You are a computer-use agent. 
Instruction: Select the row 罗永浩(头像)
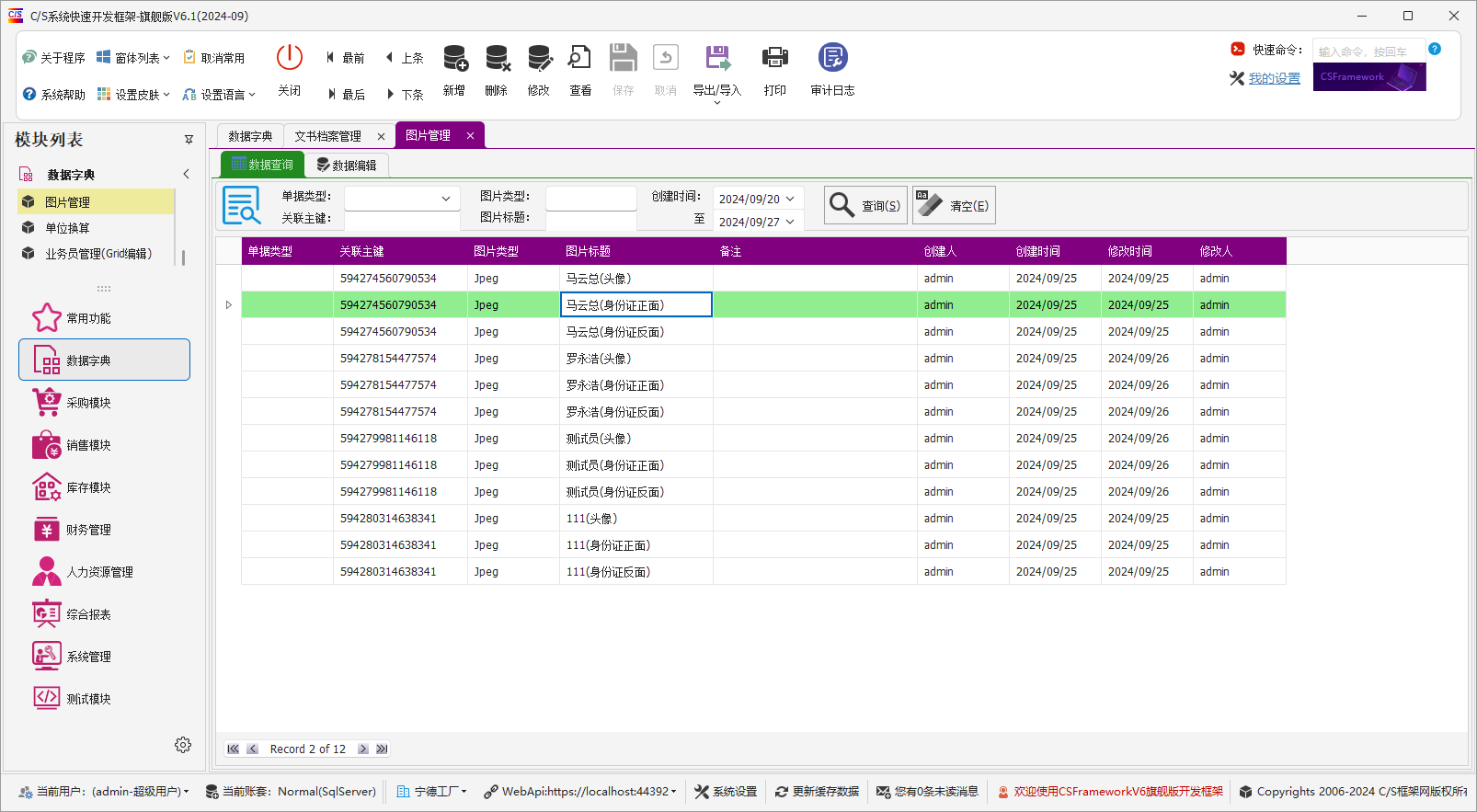763,358
